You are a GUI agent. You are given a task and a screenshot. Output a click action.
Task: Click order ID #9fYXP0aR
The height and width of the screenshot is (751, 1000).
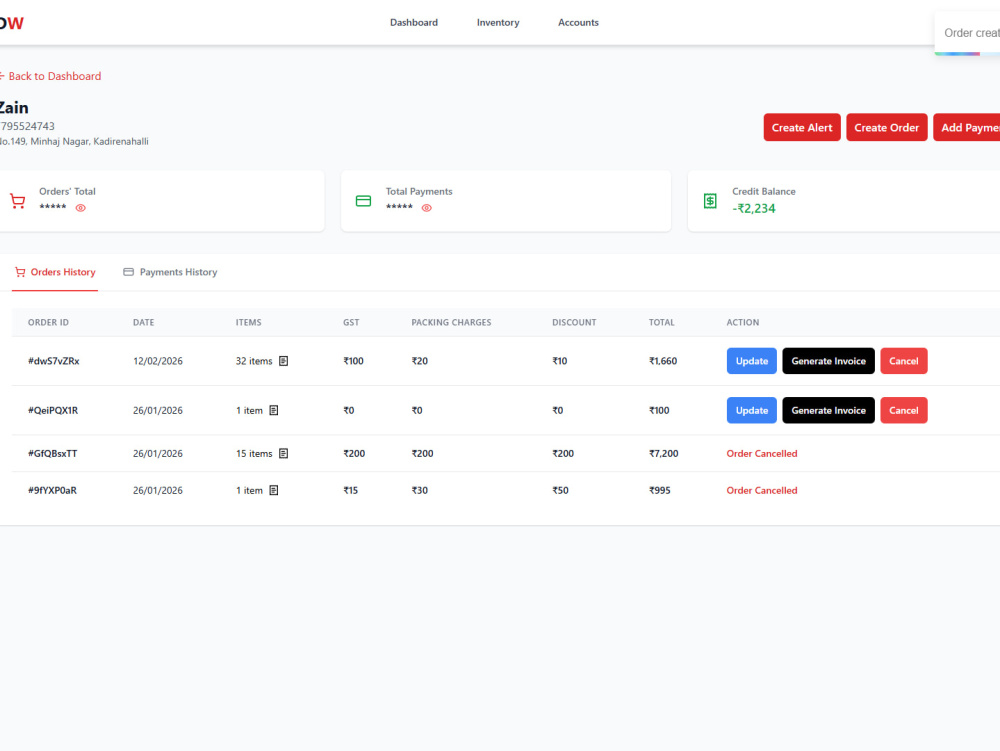[52, 490]
